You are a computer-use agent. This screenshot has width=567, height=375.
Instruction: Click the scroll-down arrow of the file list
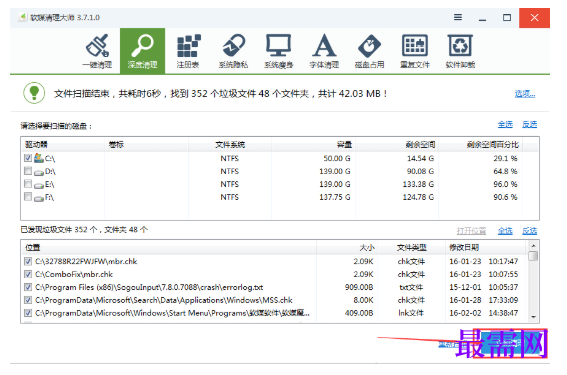[x=533, y=317]
